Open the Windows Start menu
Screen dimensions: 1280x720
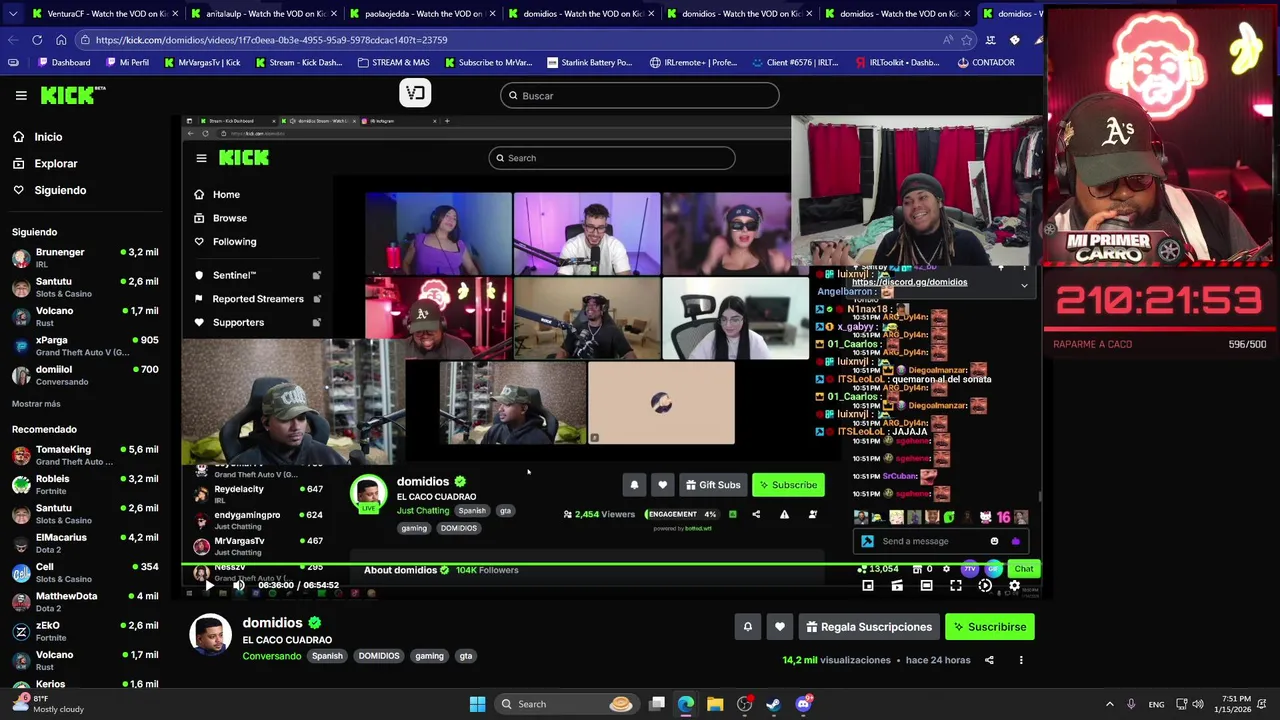tap(477, 704)
